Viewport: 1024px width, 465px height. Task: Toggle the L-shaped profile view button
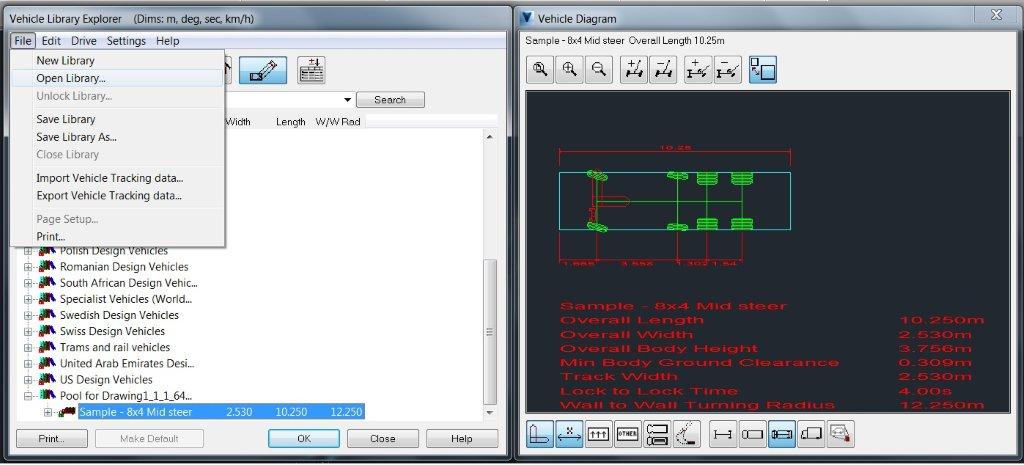pyautogui.click(x=540, y=434)
